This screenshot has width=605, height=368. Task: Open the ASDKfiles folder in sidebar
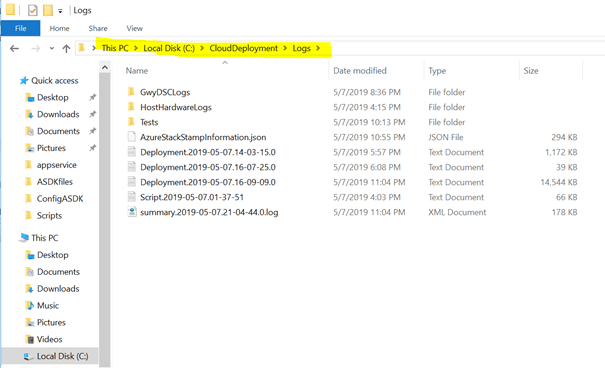(x=55, y=182)
